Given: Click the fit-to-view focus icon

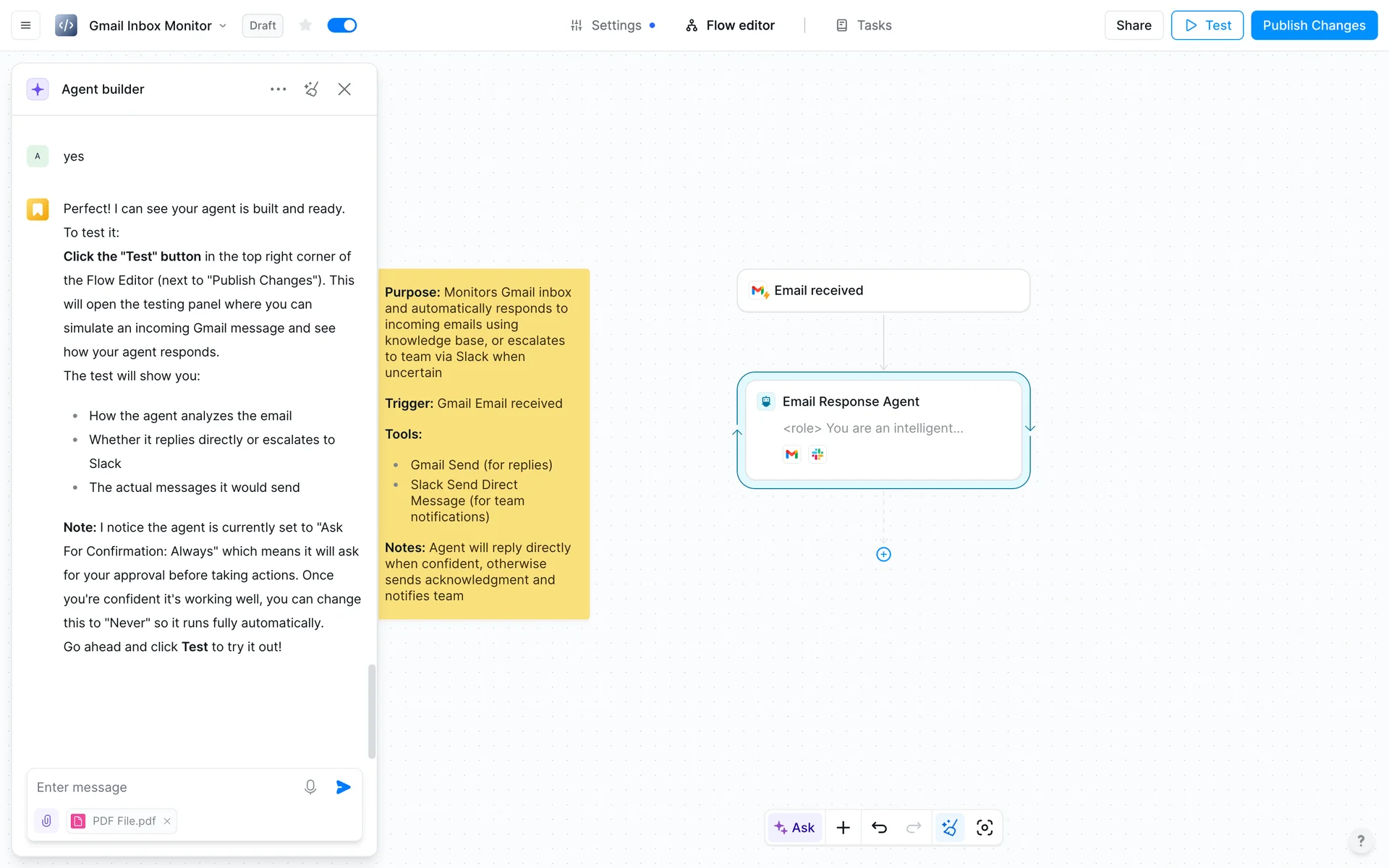Looking at the screenshot, I should pyautogui.click(x=984, y=827).
